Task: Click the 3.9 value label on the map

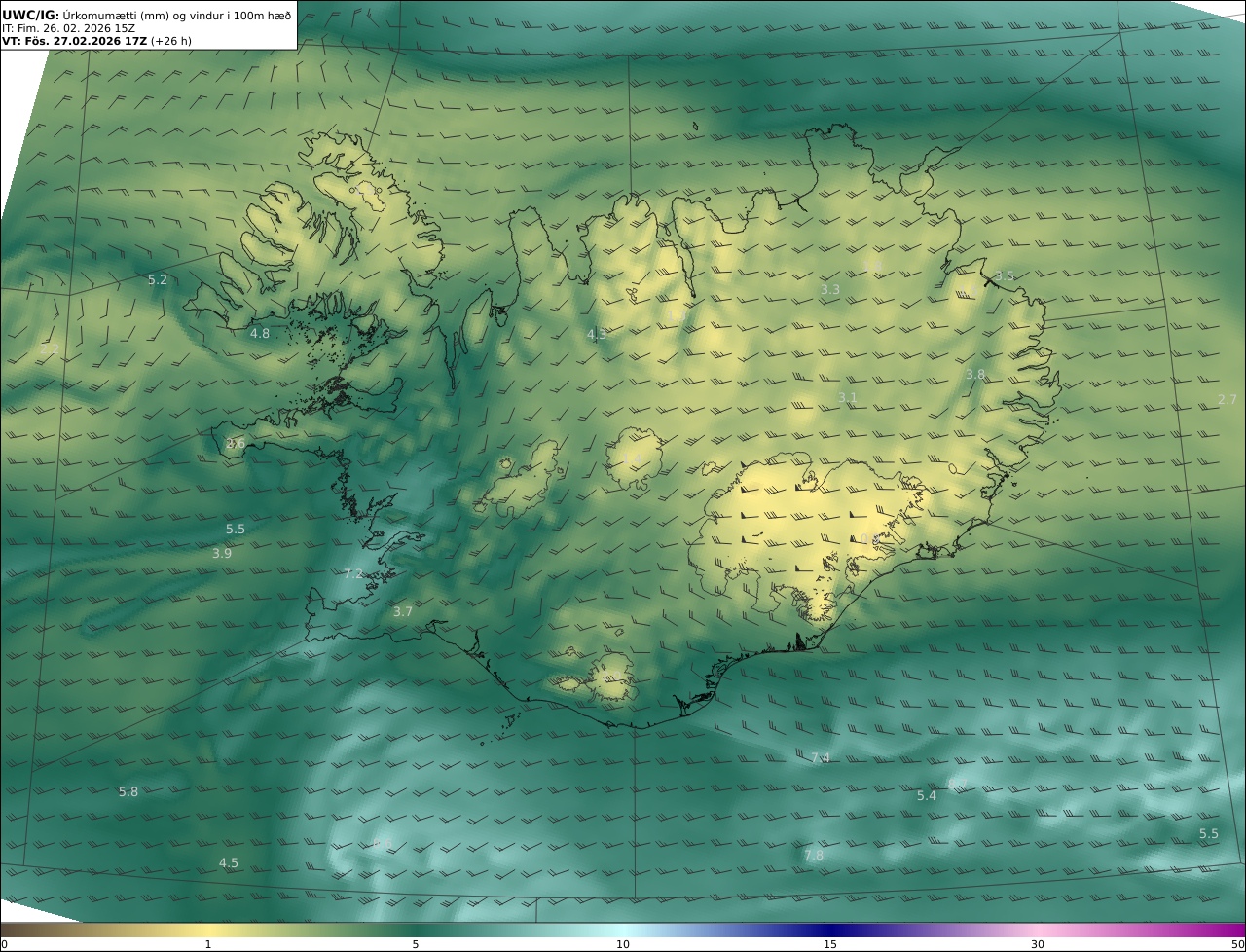Action: point(222,554)
